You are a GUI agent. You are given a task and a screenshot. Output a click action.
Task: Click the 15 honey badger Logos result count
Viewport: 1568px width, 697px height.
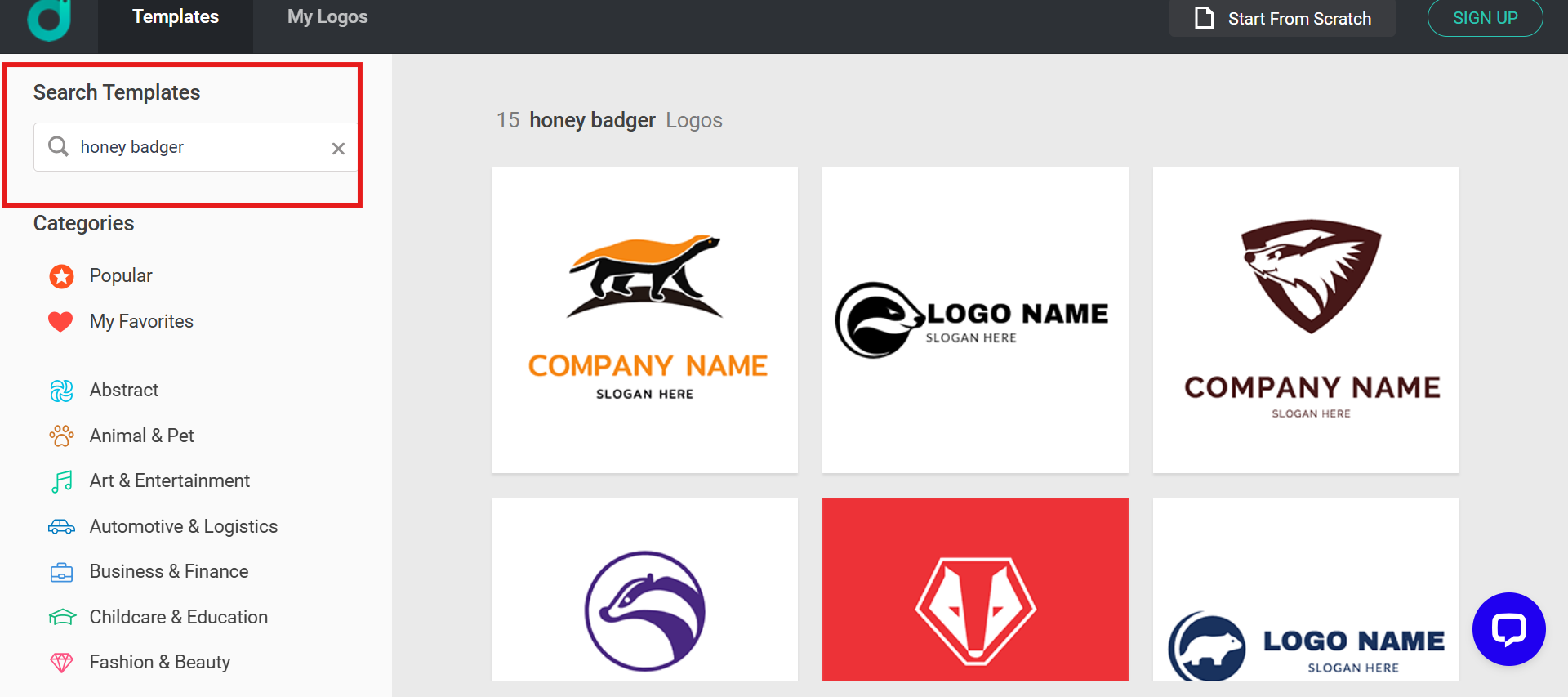tap(609, 121)
